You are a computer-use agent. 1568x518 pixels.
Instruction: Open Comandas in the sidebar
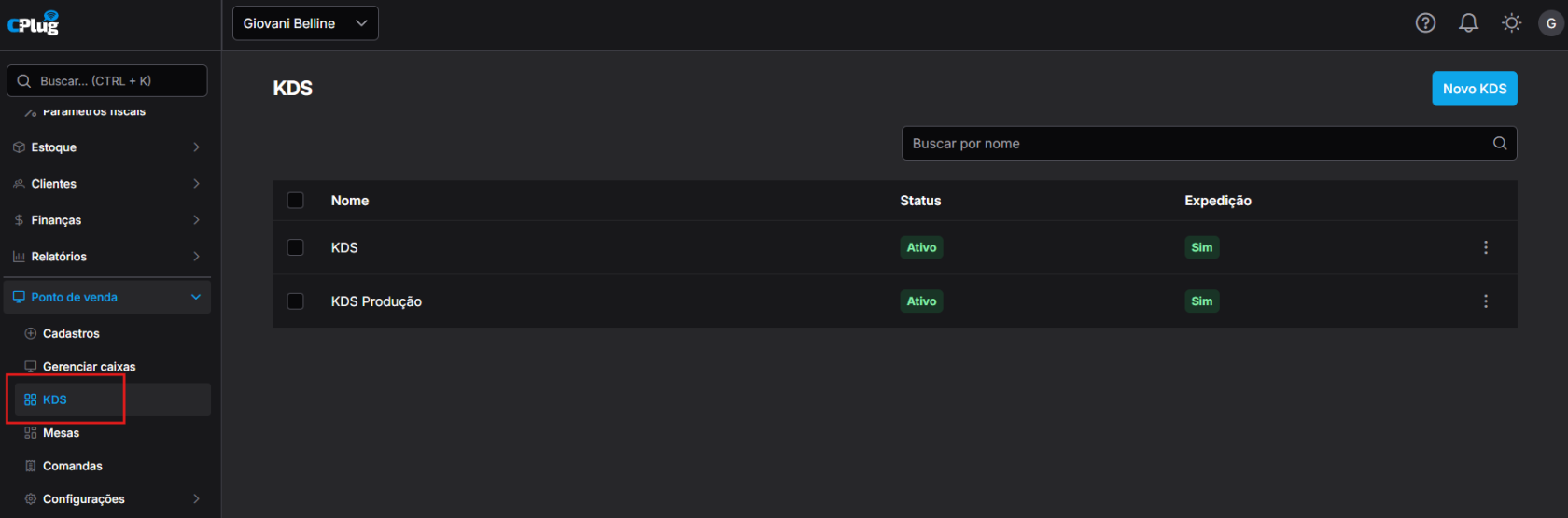tap(73, 466)
